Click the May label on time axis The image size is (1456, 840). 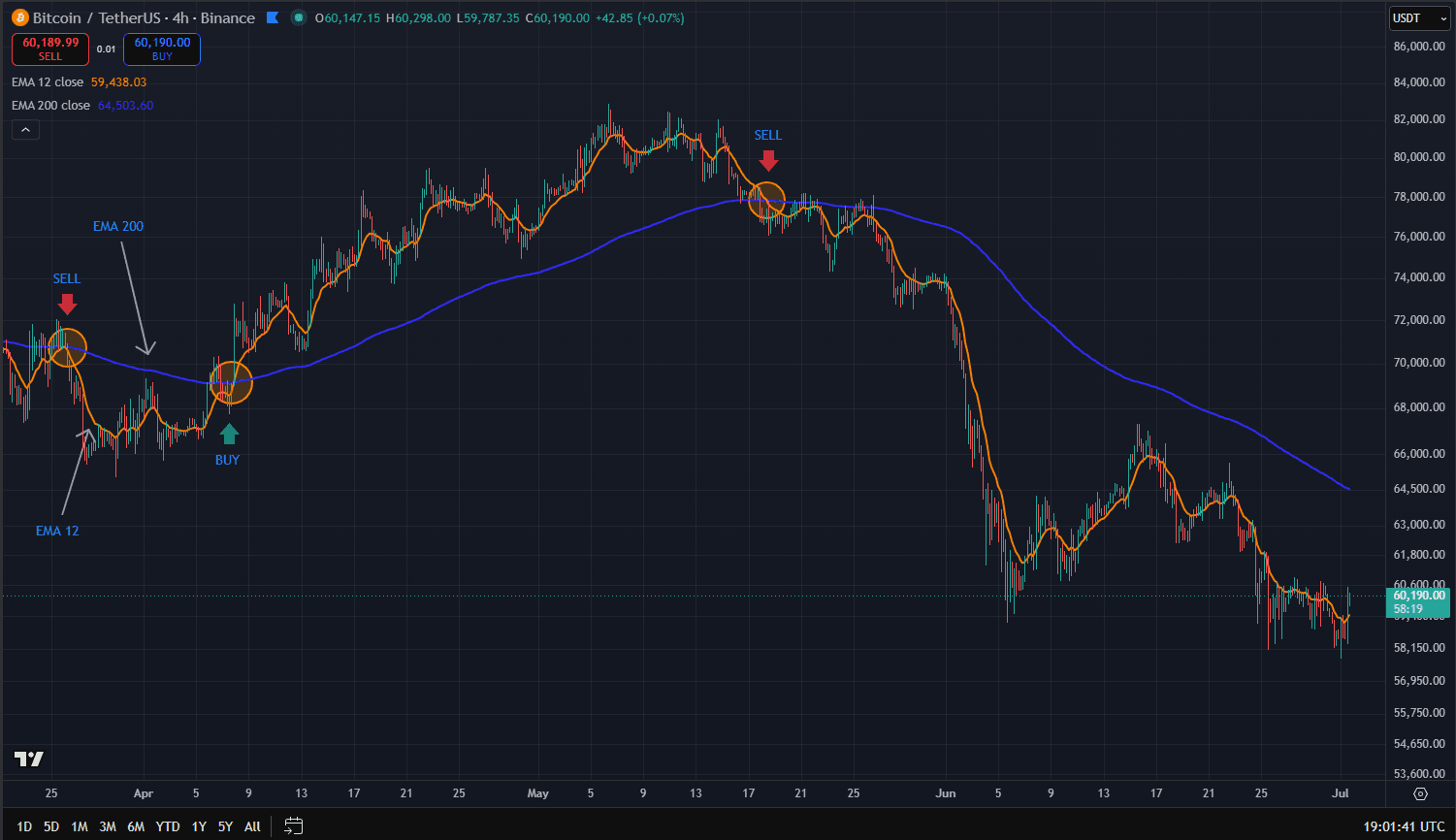[538, 793]
